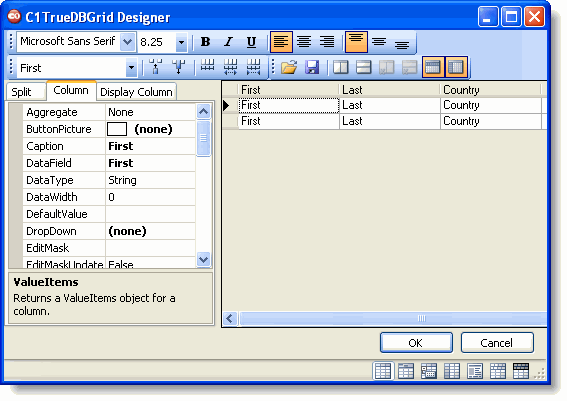Screen dimensions: 567x401
Task: Save layout with floppy disk icon
Action: pos(312,67)
